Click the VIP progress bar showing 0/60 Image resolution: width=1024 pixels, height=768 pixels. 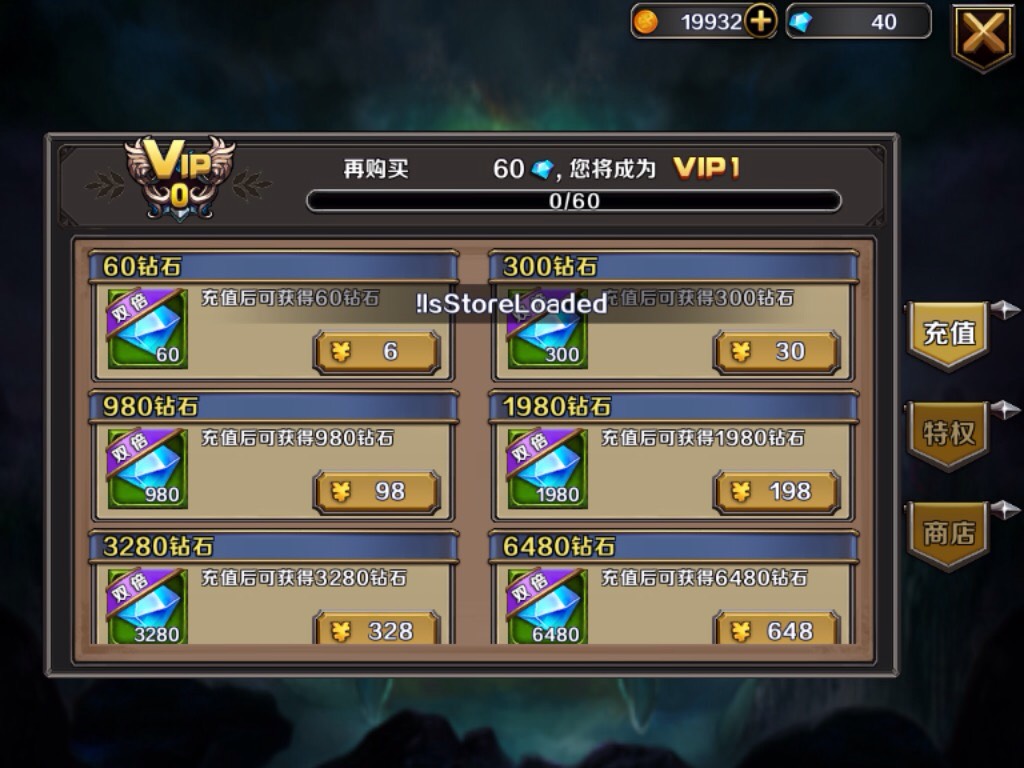[x=574, y=200]
